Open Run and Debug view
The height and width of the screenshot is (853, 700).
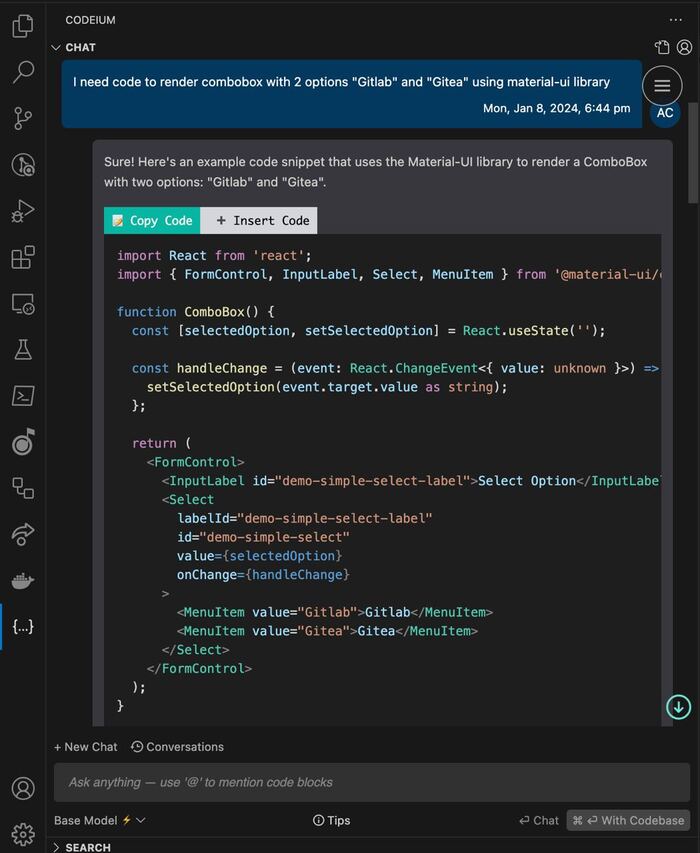coord(22,211)
